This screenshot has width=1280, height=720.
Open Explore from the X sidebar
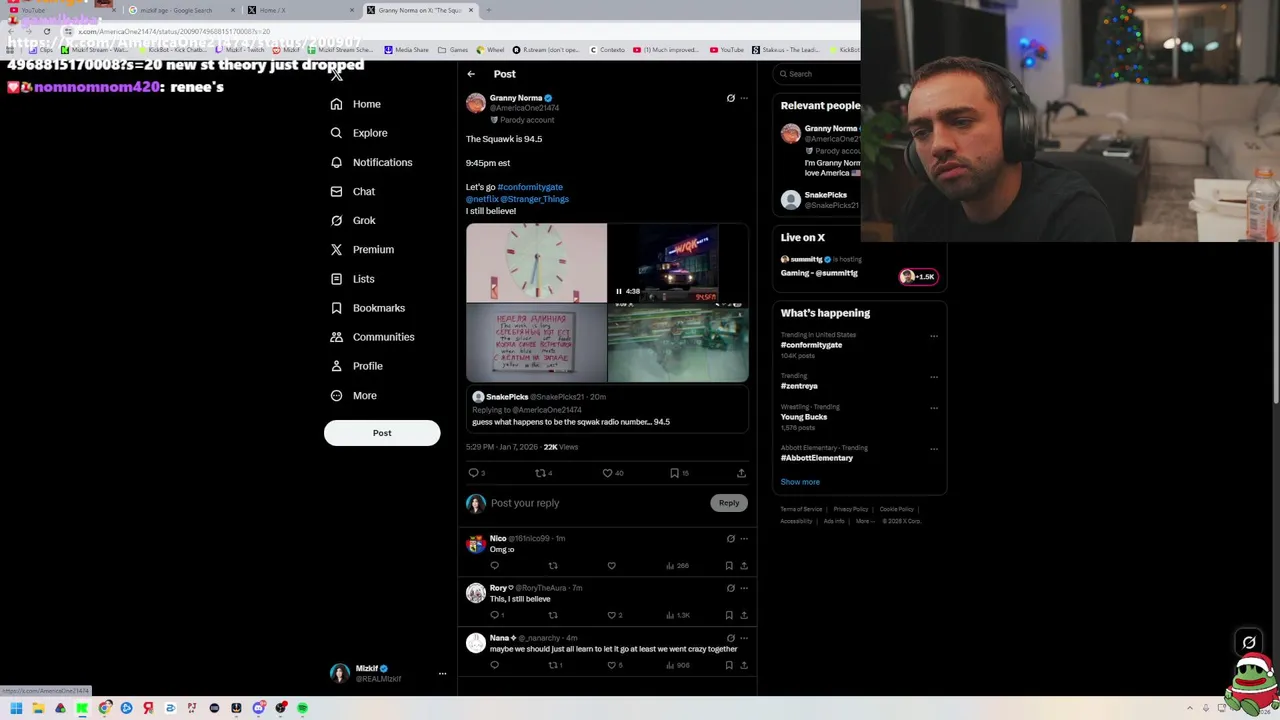click(x=359, y=133)
